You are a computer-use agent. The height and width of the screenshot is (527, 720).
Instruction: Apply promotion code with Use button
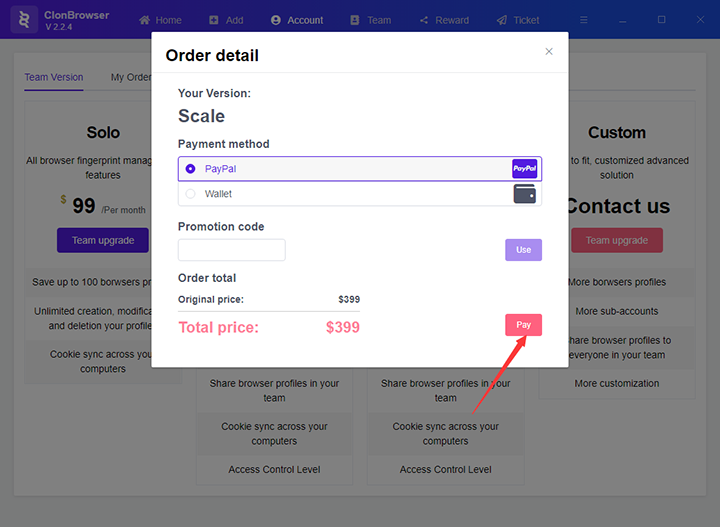[523, 250]
